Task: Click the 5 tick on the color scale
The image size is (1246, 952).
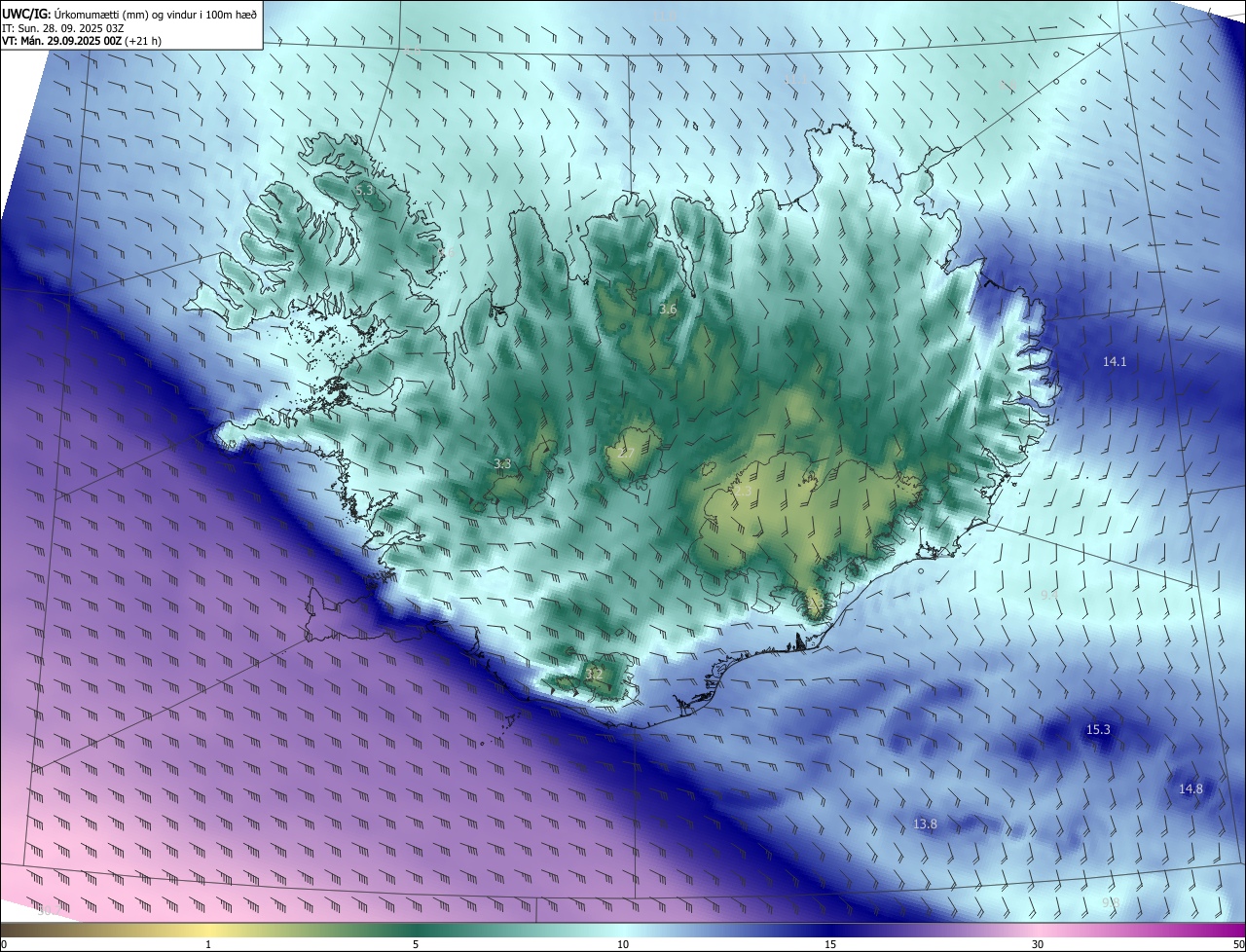Action: click(x=416, y=944)
